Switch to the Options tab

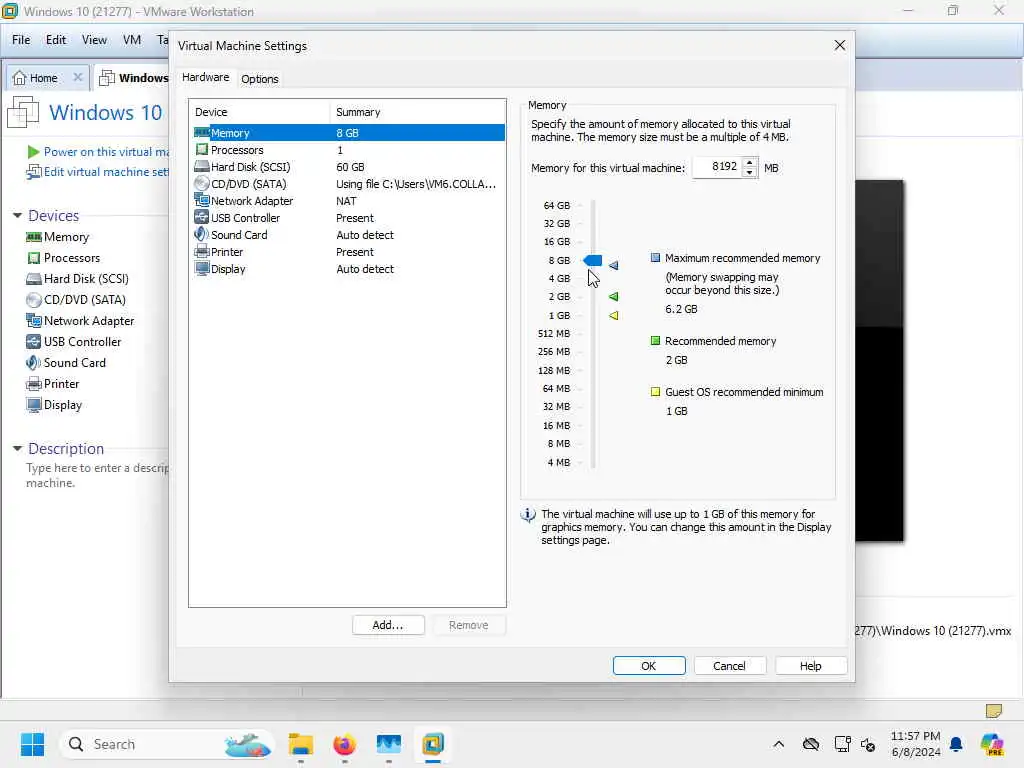coord(260,79)
